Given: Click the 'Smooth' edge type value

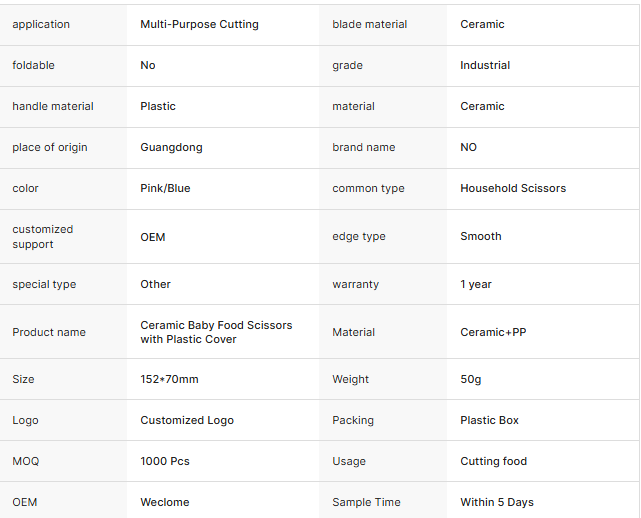Looking at the screenshot, I should 481,236.
